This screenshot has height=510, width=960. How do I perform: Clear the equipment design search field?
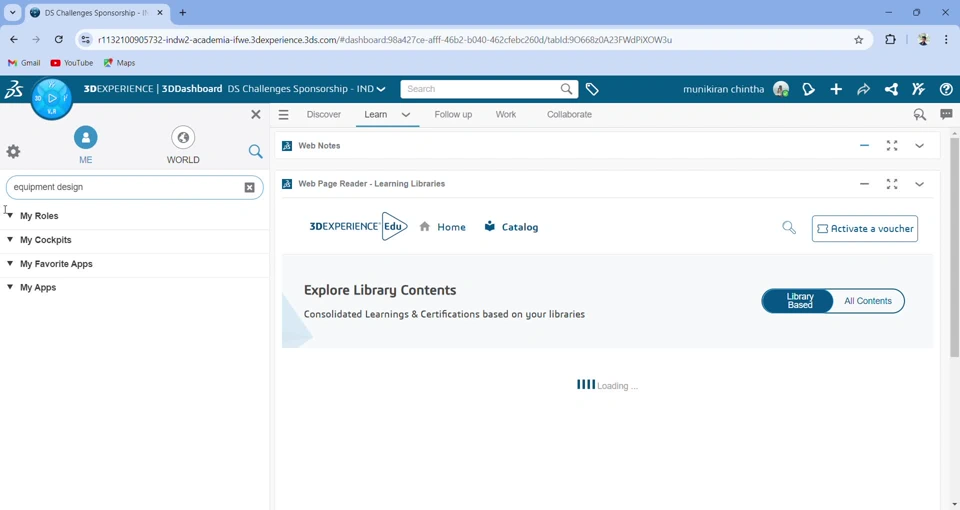[x=249, y=187]
